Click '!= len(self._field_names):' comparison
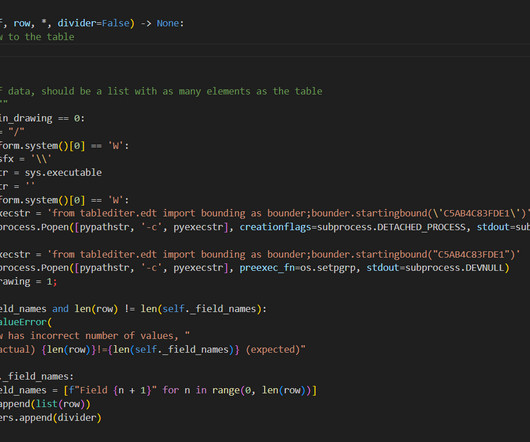This screenshot has height=442, width=530. point(195,309)
